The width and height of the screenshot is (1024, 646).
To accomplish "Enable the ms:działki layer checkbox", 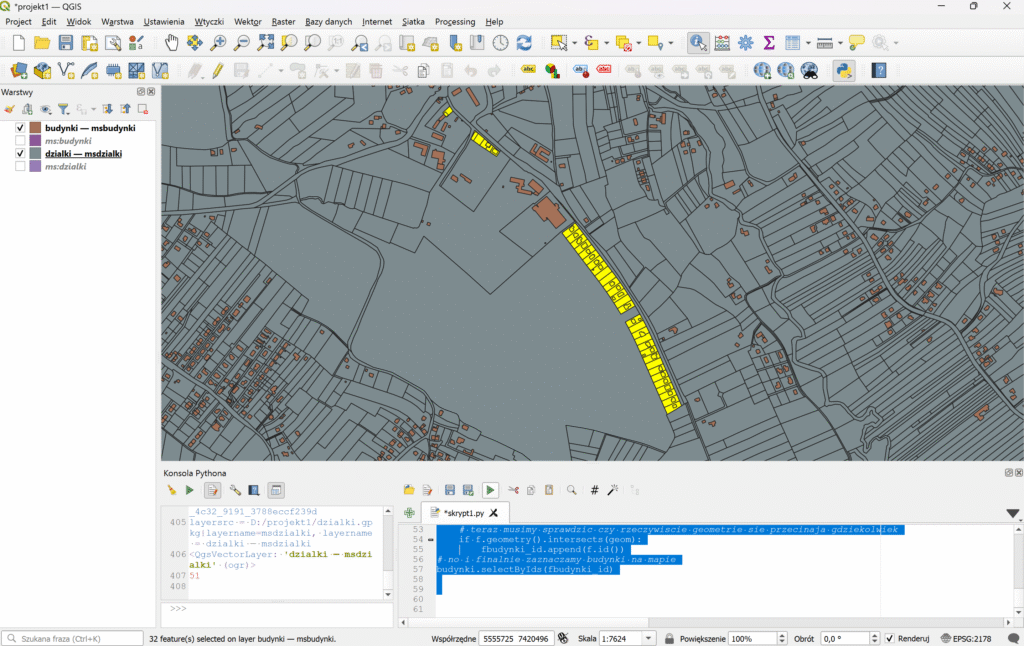I will pyautogui.click(x=20, y=167).
